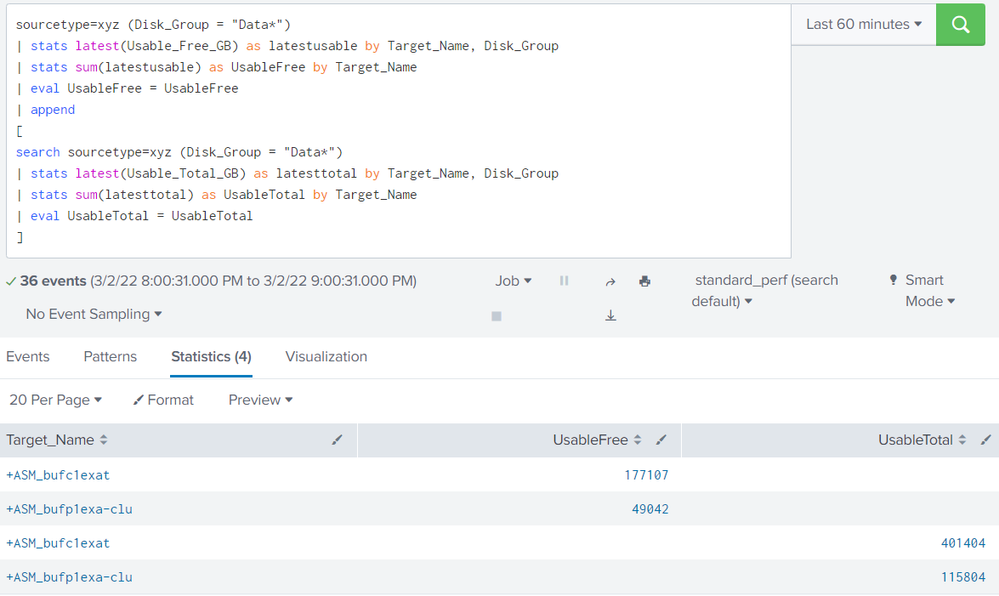Switch to Events tab

tap(27, 356)
